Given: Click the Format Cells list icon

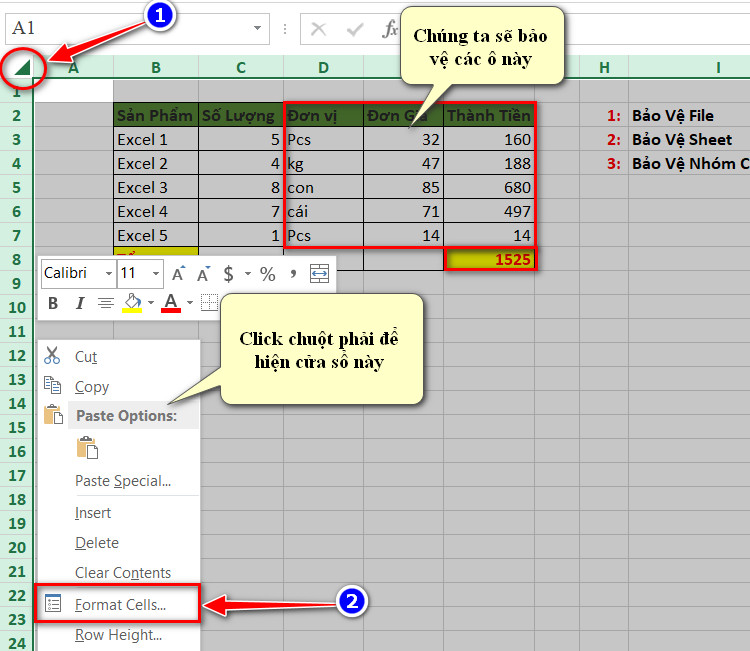Looking at the screenshot, I should click(x=53, y=603).
